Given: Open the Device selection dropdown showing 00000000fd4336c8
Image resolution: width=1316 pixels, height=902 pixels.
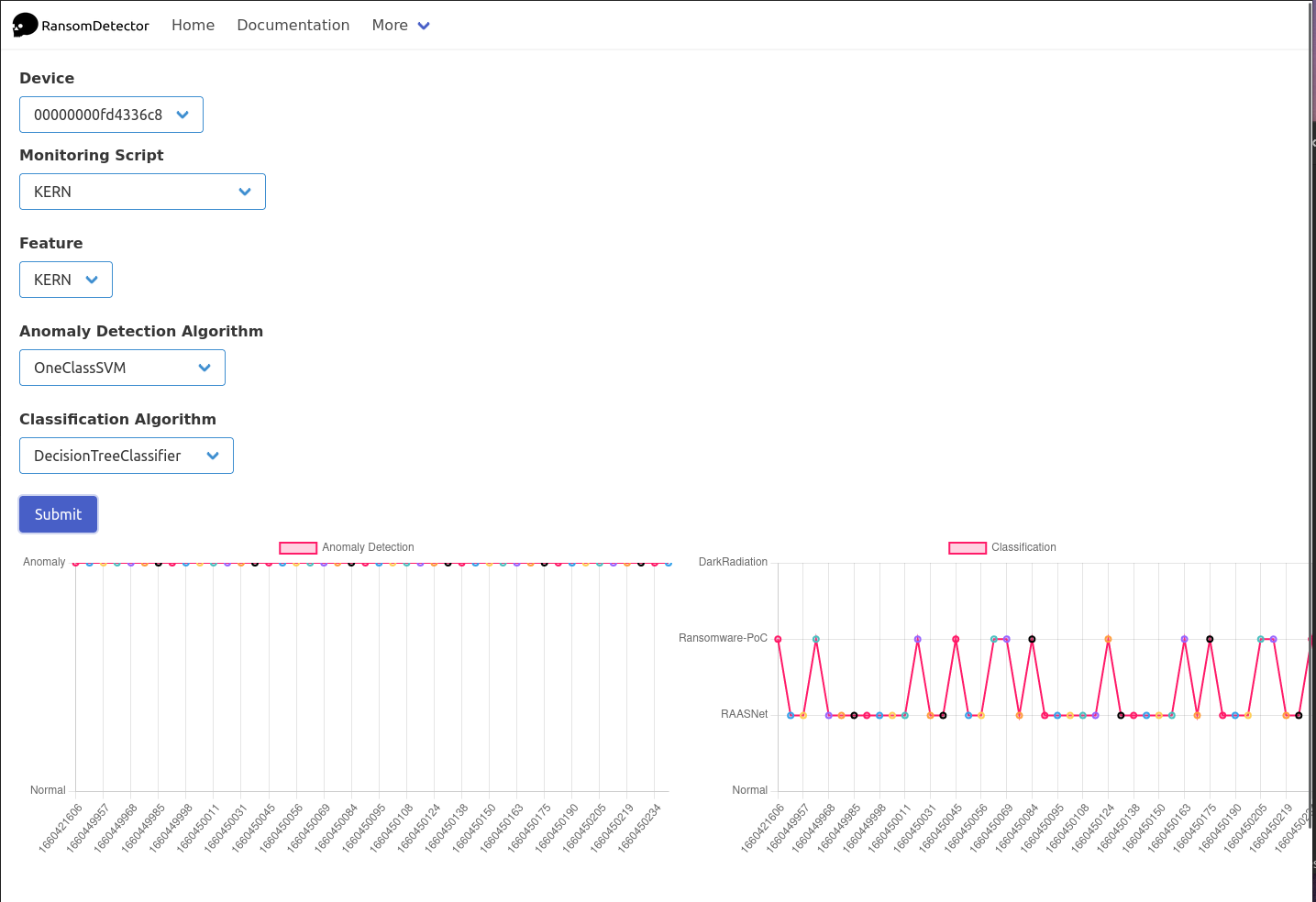Looking at the screenshot, I should tap(111, 115).
